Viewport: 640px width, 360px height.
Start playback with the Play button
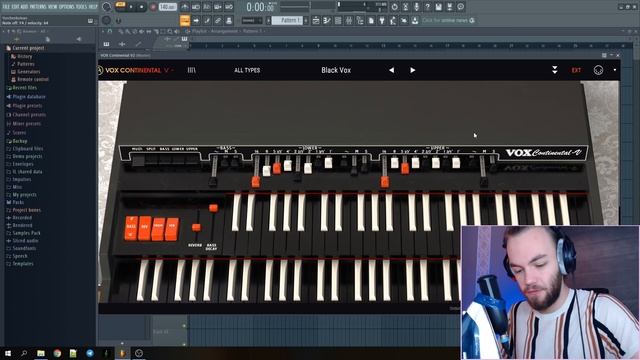131,7
